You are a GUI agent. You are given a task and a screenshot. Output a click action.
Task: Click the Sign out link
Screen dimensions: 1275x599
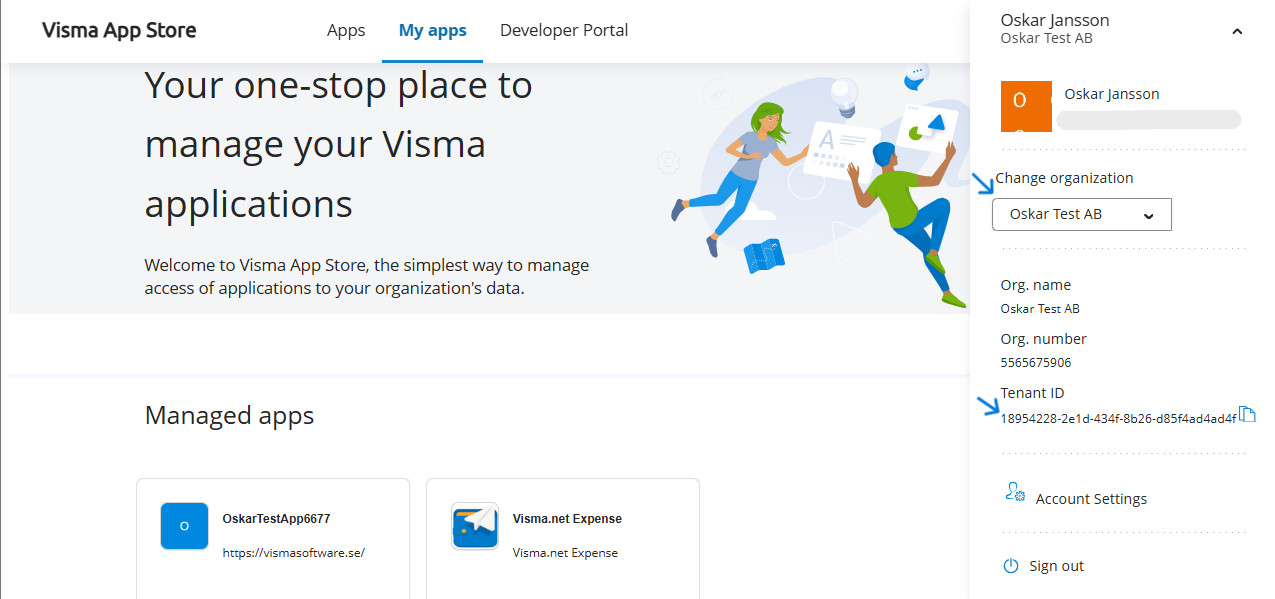(x=1056, y=566)
